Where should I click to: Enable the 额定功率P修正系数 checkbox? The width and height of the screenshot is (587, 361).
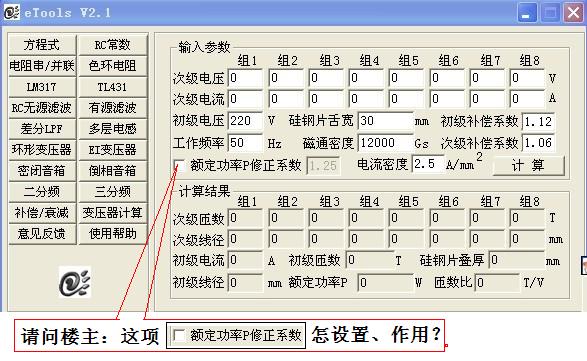[x=180, y=166]
